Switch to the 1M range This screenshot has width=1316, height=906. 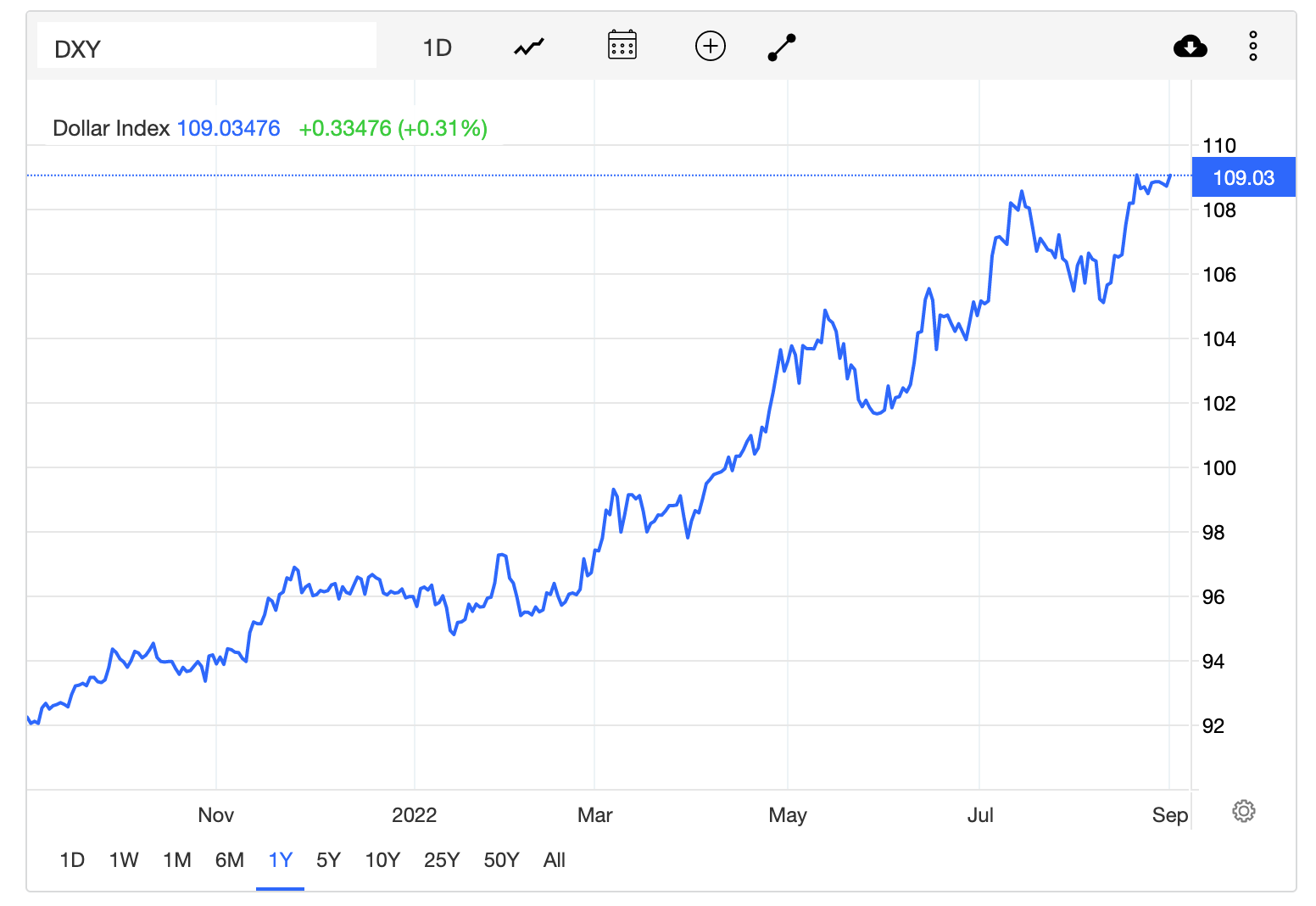(177, 860)
